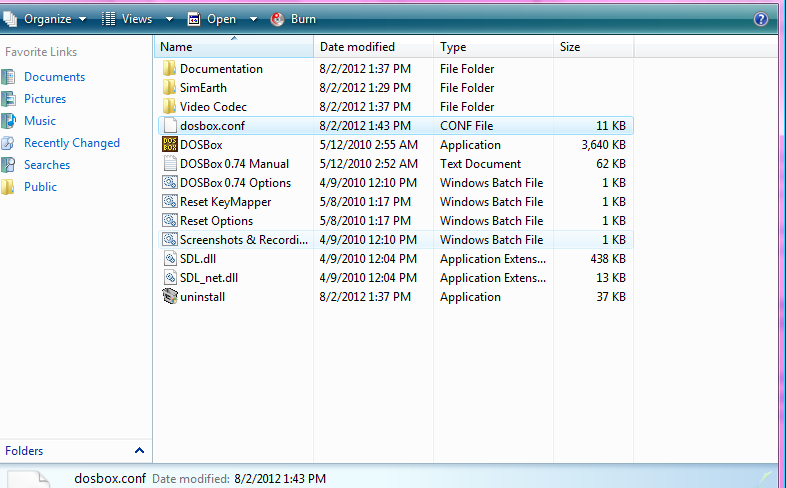Screen dimensions: 786x488
Task: Click the '3,640 KB' size cell
Action: pyautogui.click(x=604, y=145)
